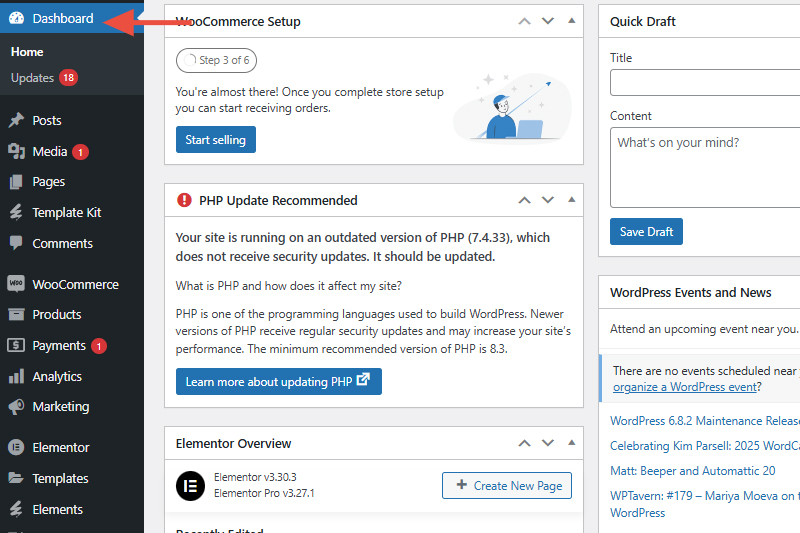Collapse the PHP Update Recommended panel
Image resolution: width=800 pixels, height=533 pixels.
click(571, 199)
